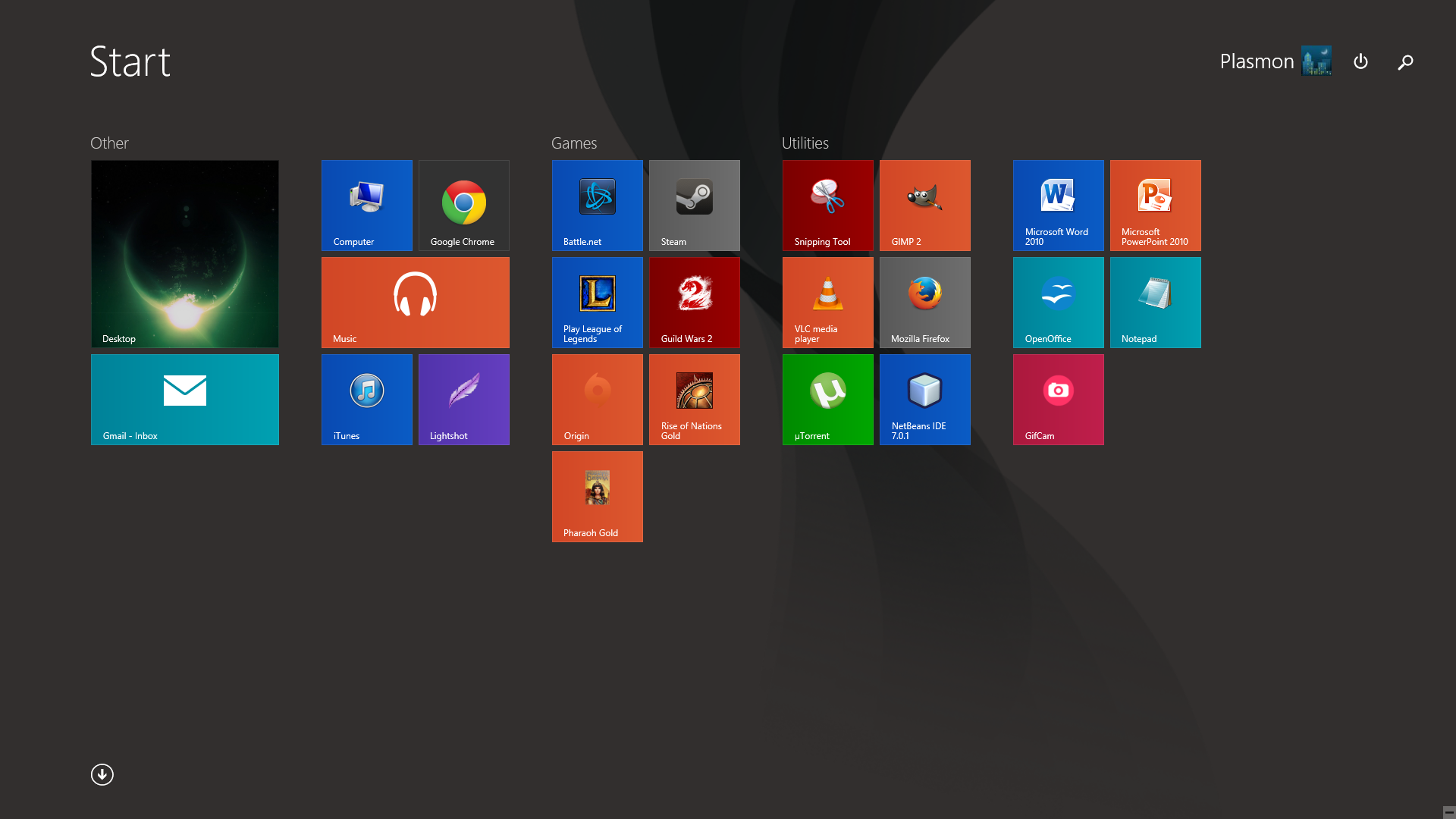Image resolution: width=1456 pixels, height=819 pixels.
Task: Launch VLC media player
Action: tap(827, 303)
